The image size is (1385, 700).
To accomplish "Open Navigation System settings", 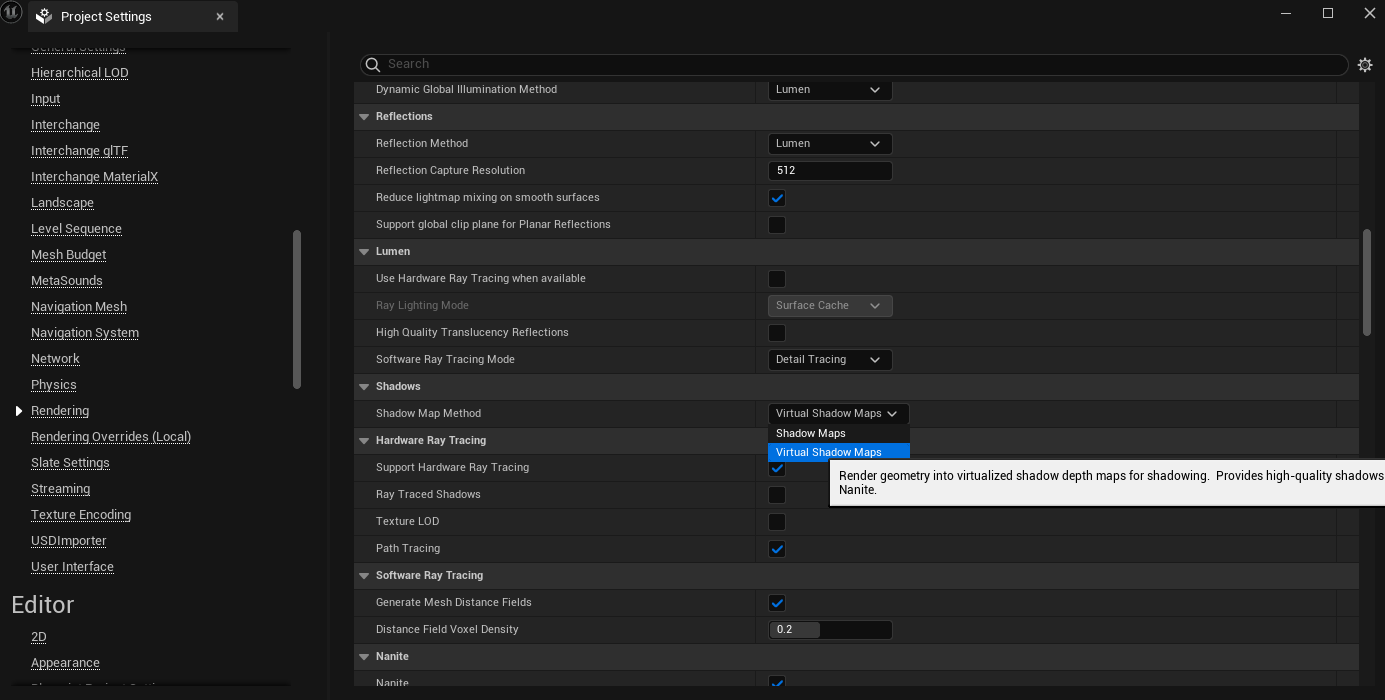I will pos(85,333).
